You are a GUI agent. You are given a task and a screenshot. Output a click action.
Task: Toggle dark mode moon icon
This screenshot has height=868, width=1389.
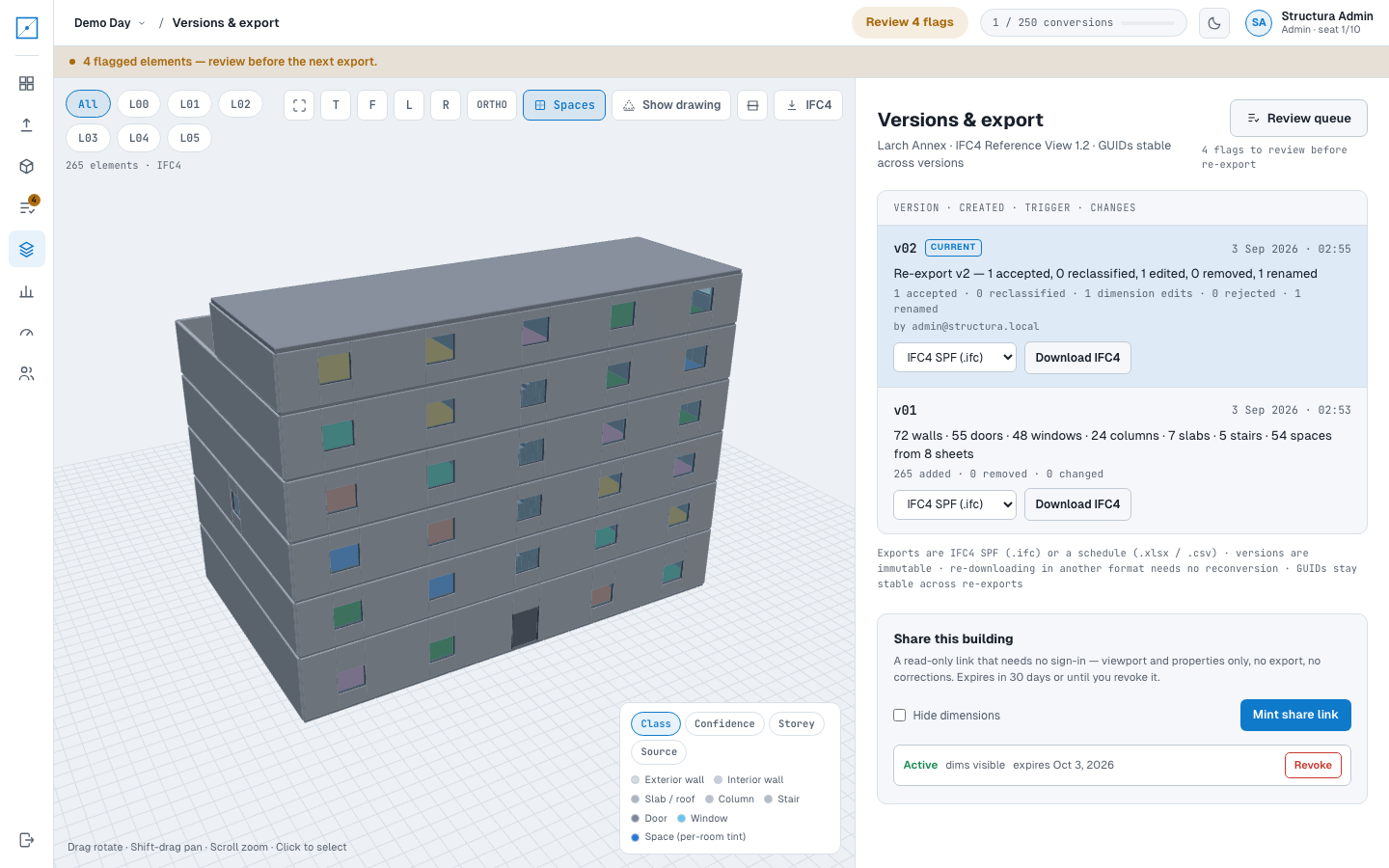pyautogui.click(x=1214, y=23)
